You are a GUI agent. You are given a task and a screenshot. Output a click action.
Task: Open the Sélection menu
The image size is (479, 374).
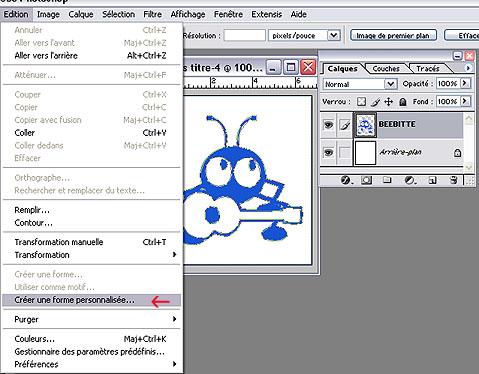click(119, 14)
